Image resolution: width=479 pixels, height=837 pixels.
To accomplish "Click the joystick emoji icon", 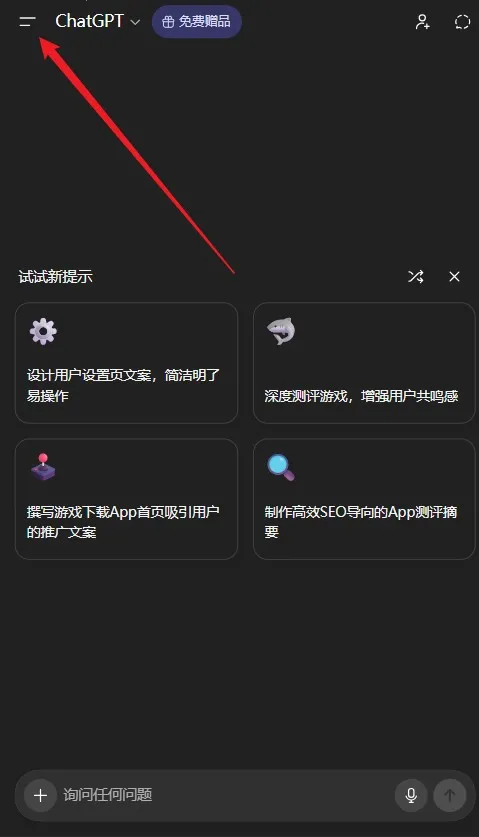I will click(x=43, y=467).
